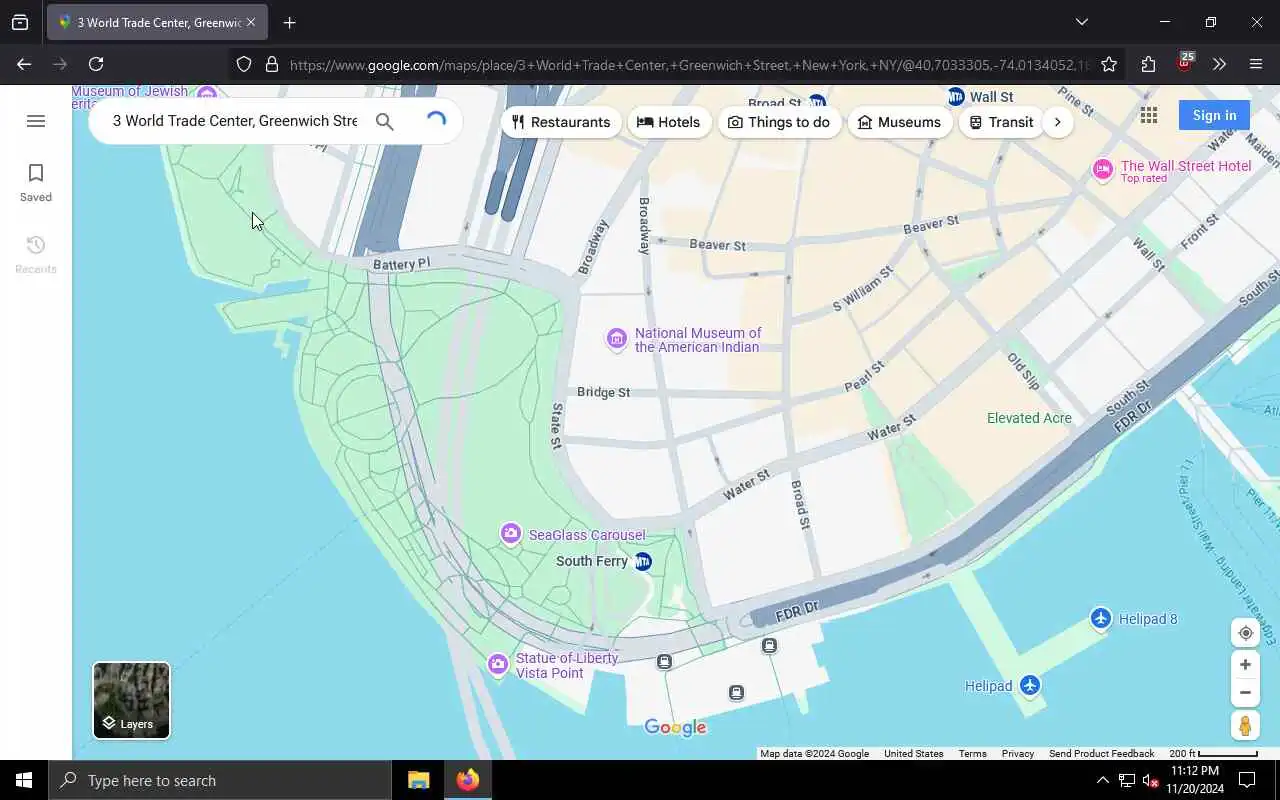The width and height of the screenshot is (1280, 800).
Task: Filter map by Restaurants
Action: 561,122
